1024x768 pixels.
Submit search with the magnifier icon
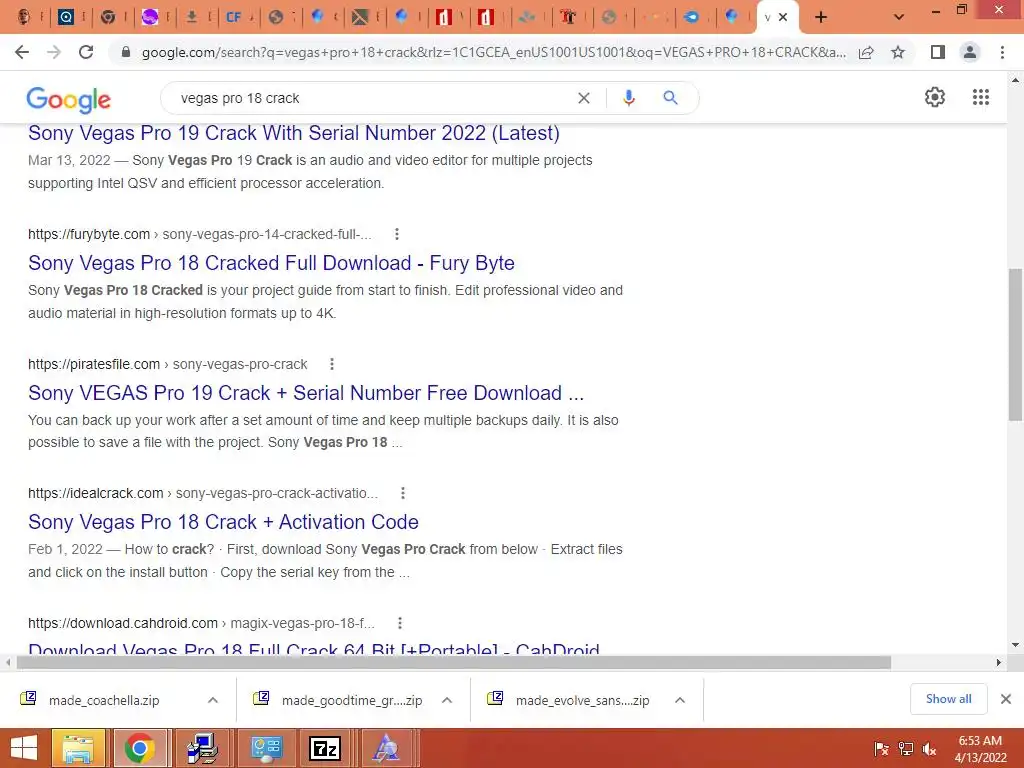point(670,98)
